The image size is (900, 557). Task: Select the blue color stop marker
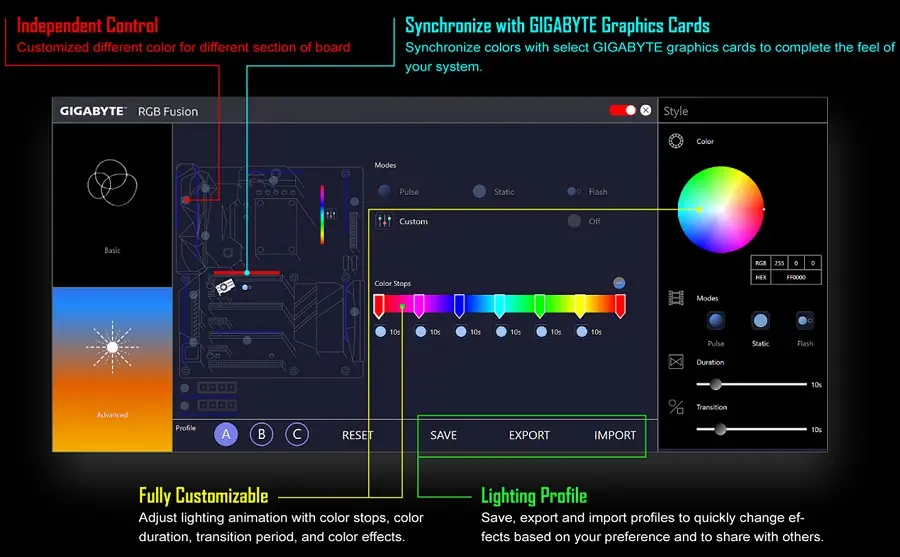coord(459,305)
